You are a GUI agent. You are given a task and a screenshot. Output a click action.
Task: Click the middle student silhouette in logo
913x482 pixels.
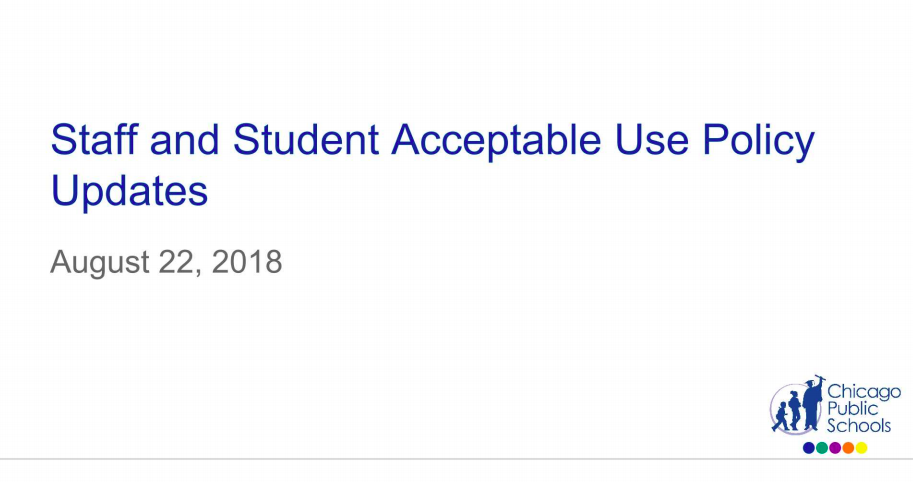tap(794, 410)
